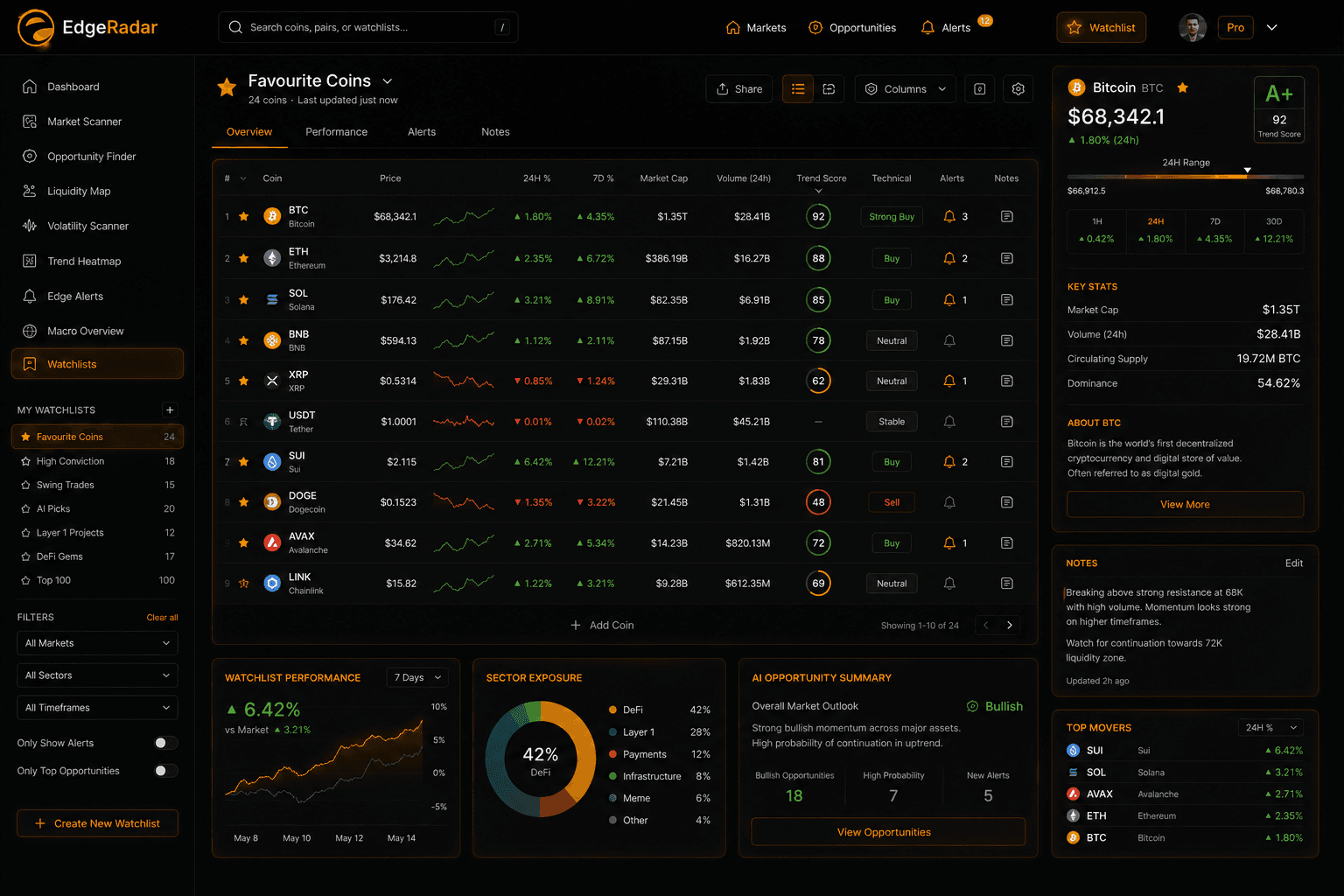The height and width of the screenshot is (896, 1344).
Task: Toggle the star next to Bitcoin BTC title
Action: (x=1183, y=87)
